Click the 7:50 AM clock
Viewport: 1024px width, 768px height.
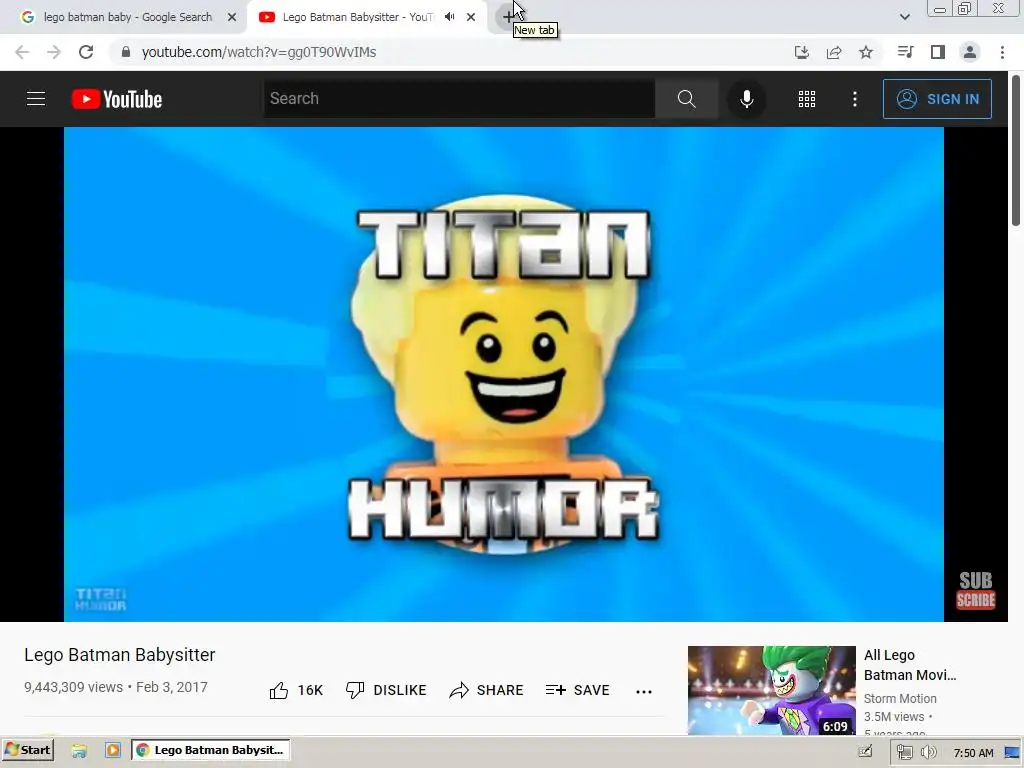click(973, 753)
